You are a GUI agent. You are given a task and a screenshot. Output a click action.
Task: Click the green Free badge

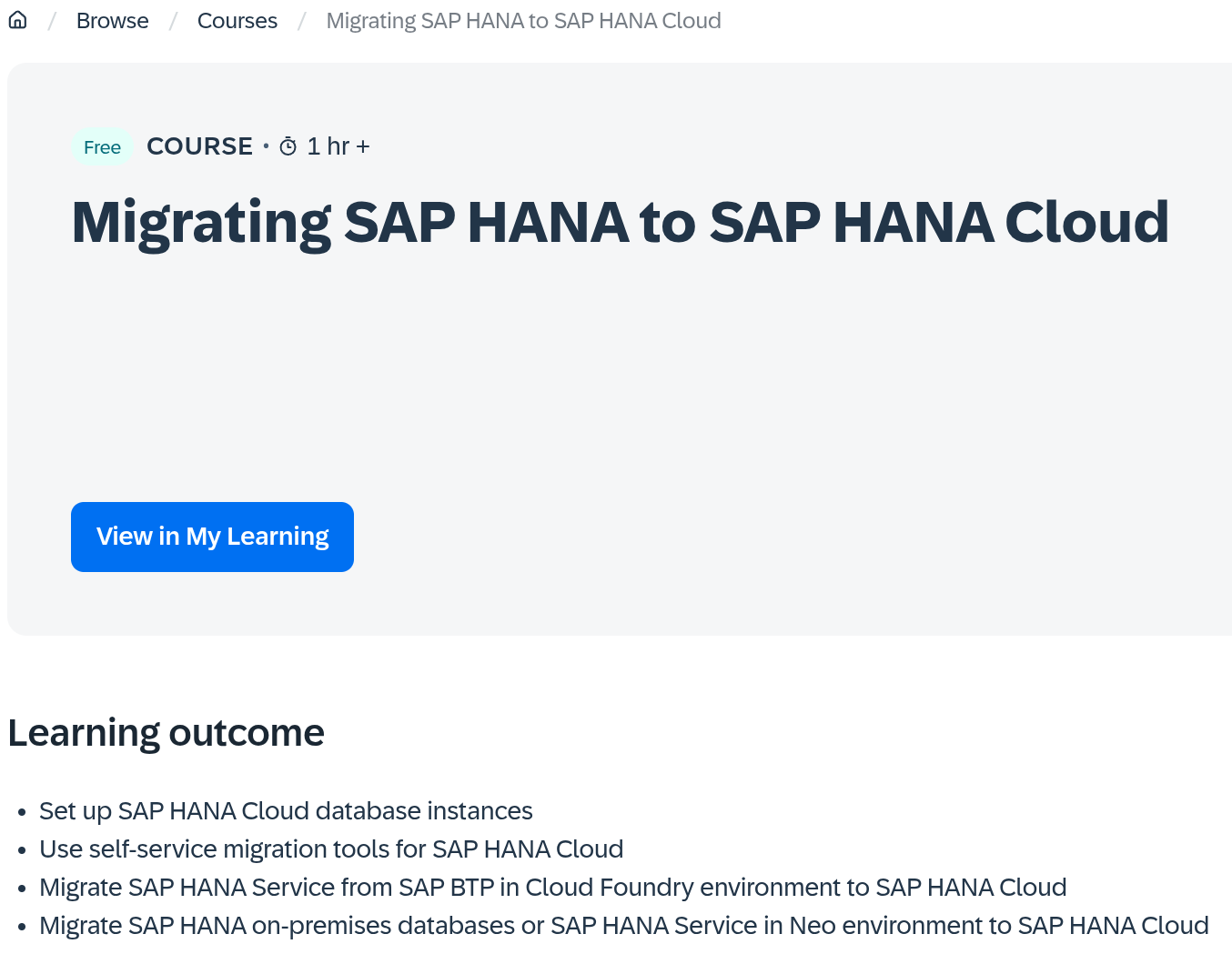click(102, 147)
